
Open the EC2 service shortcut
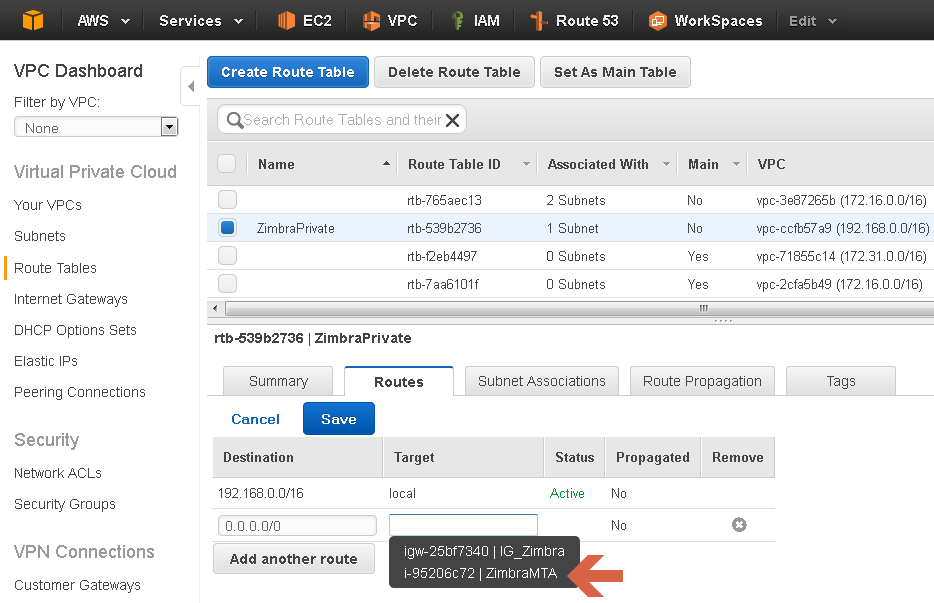click(305, 21)
